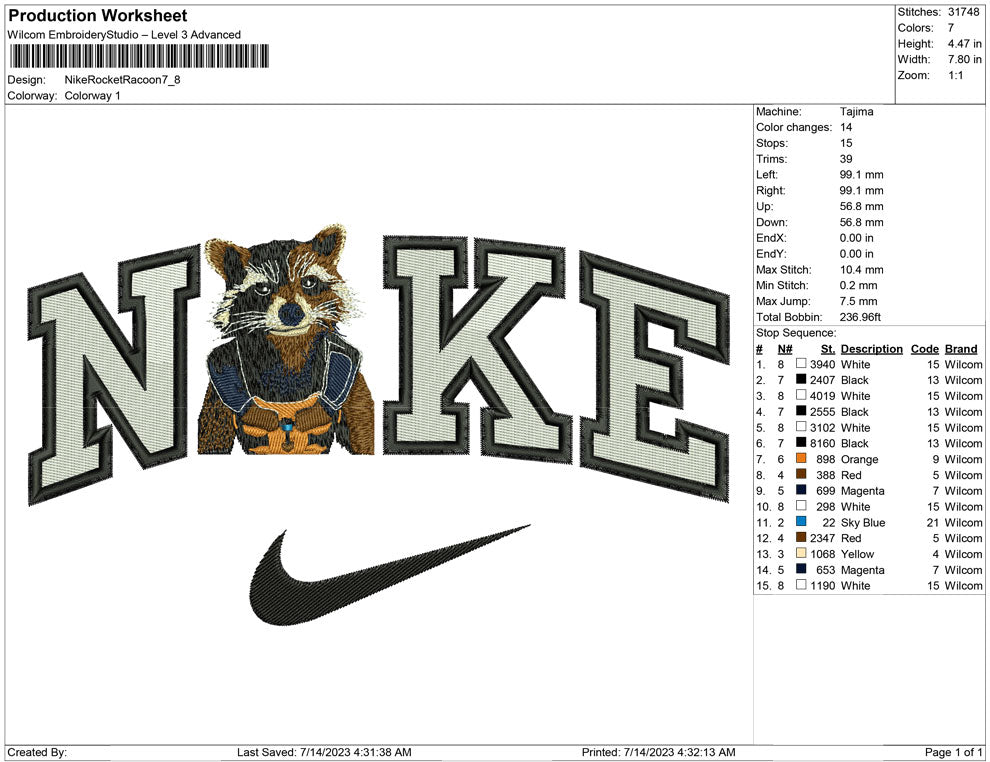
Task: Click the Trims value 39
Action: click(x=845, y=158)
